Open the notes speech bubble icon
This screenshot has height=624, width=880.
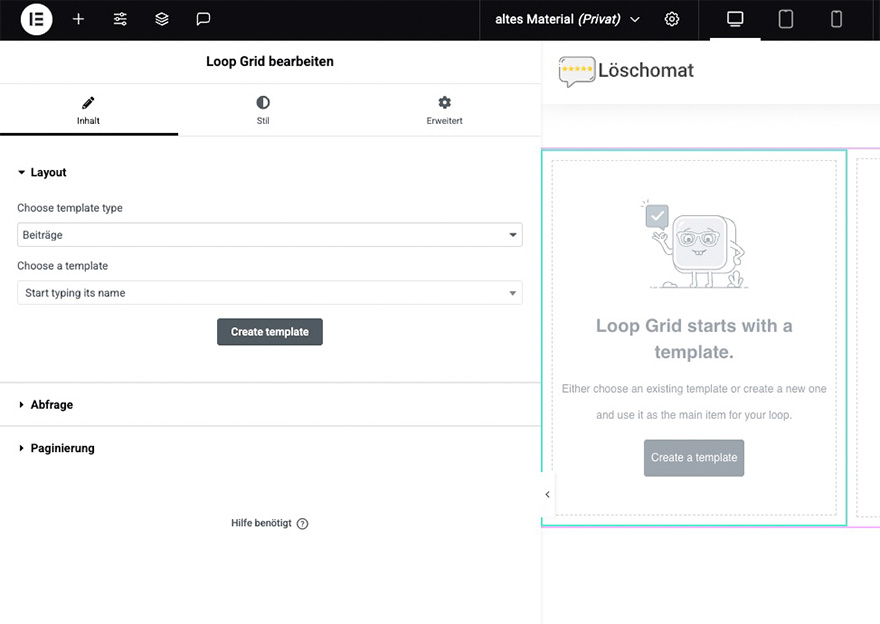point(203,19)
